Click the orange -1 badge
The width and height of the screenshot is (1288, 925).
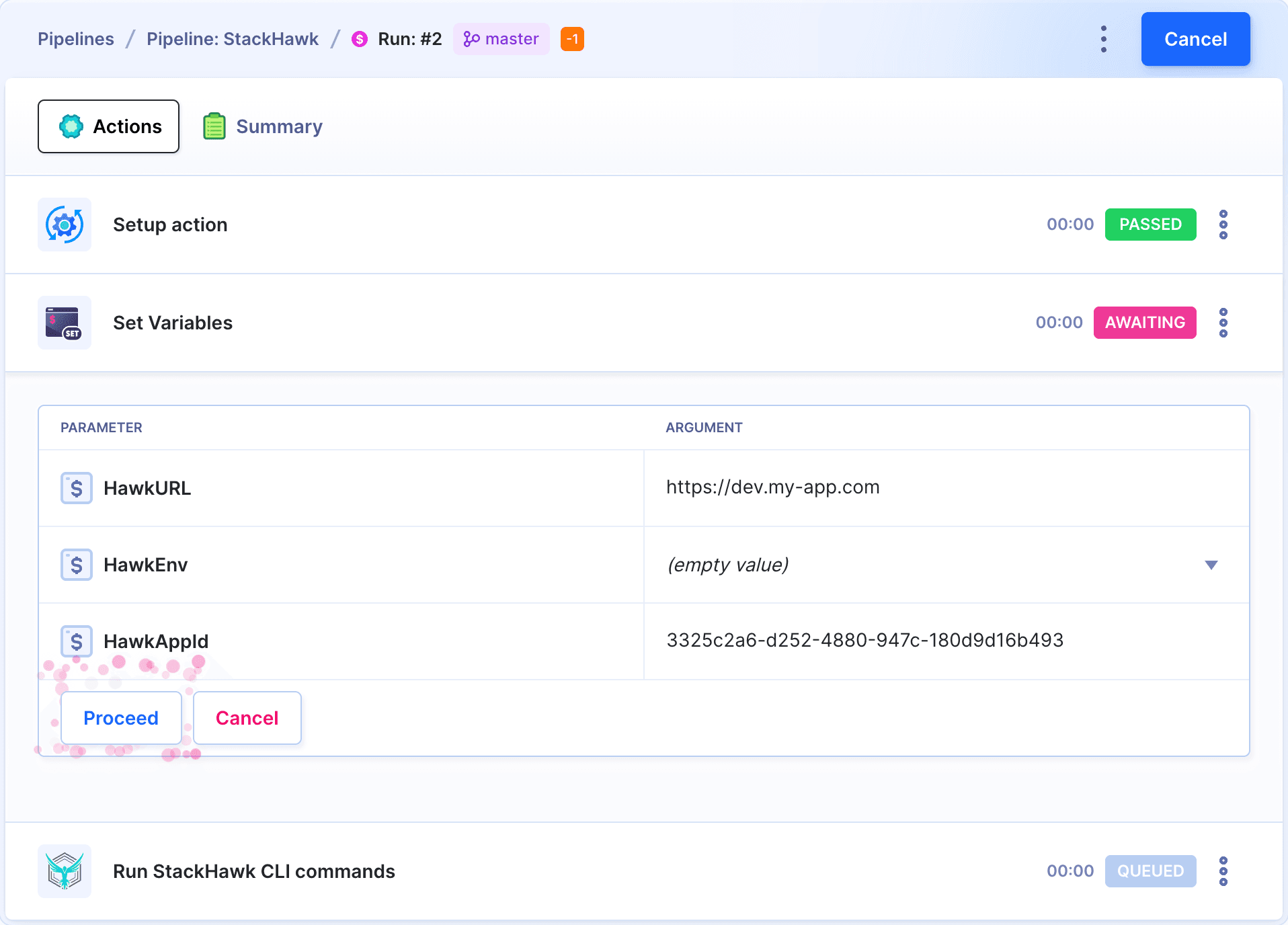click(572, 39)
